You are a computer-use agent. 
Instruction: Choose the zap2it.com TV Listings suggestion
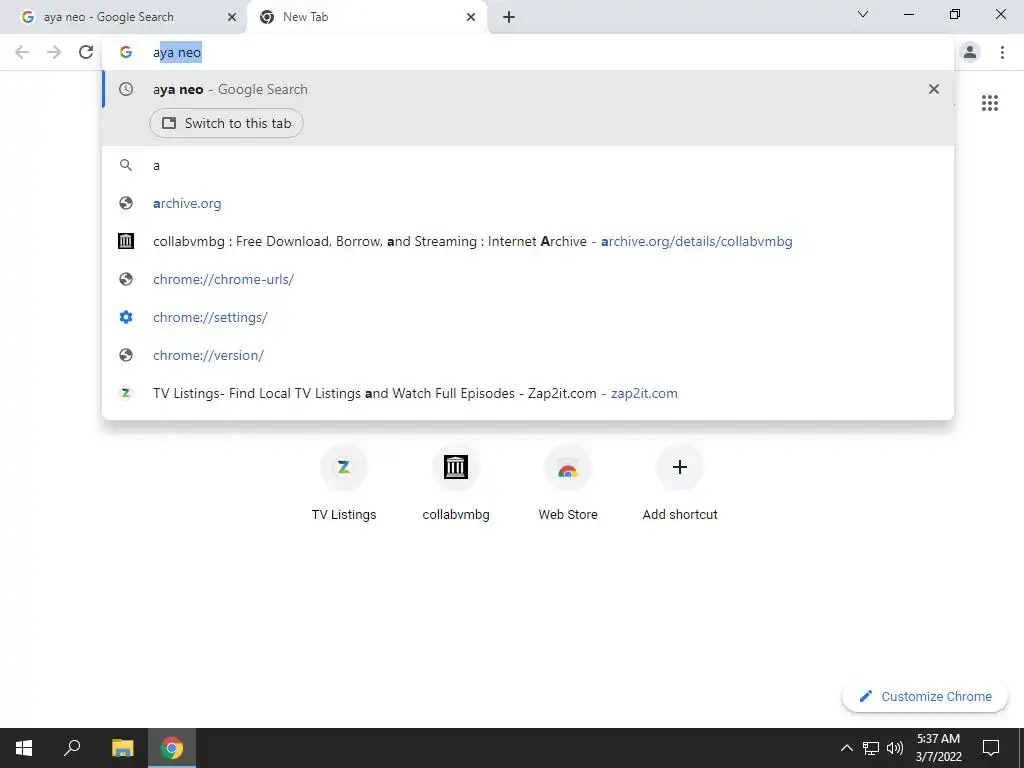pos(528,393)
